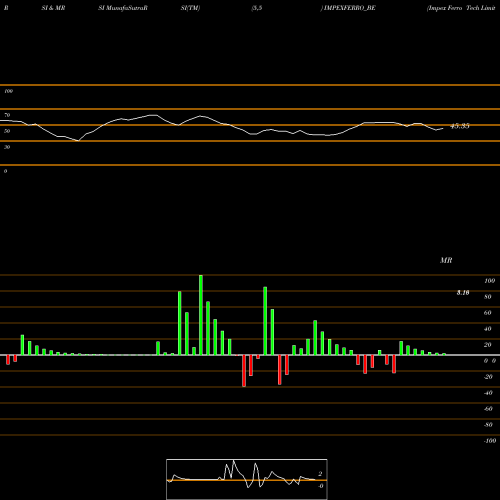
Task: Click the MR axis 40 label
Action: (x=488, y=329)
